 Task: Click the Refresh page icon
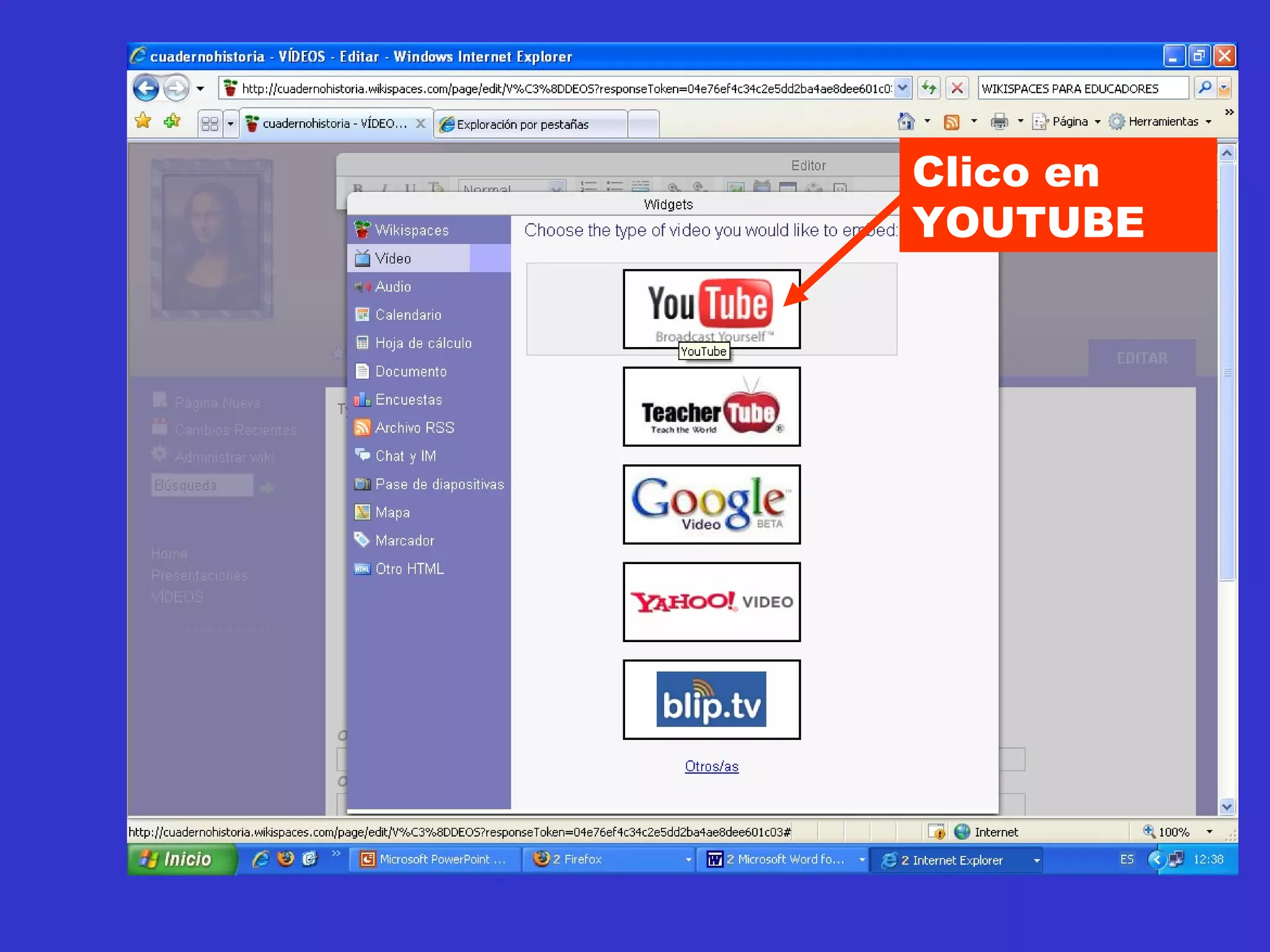pos(929,88)
